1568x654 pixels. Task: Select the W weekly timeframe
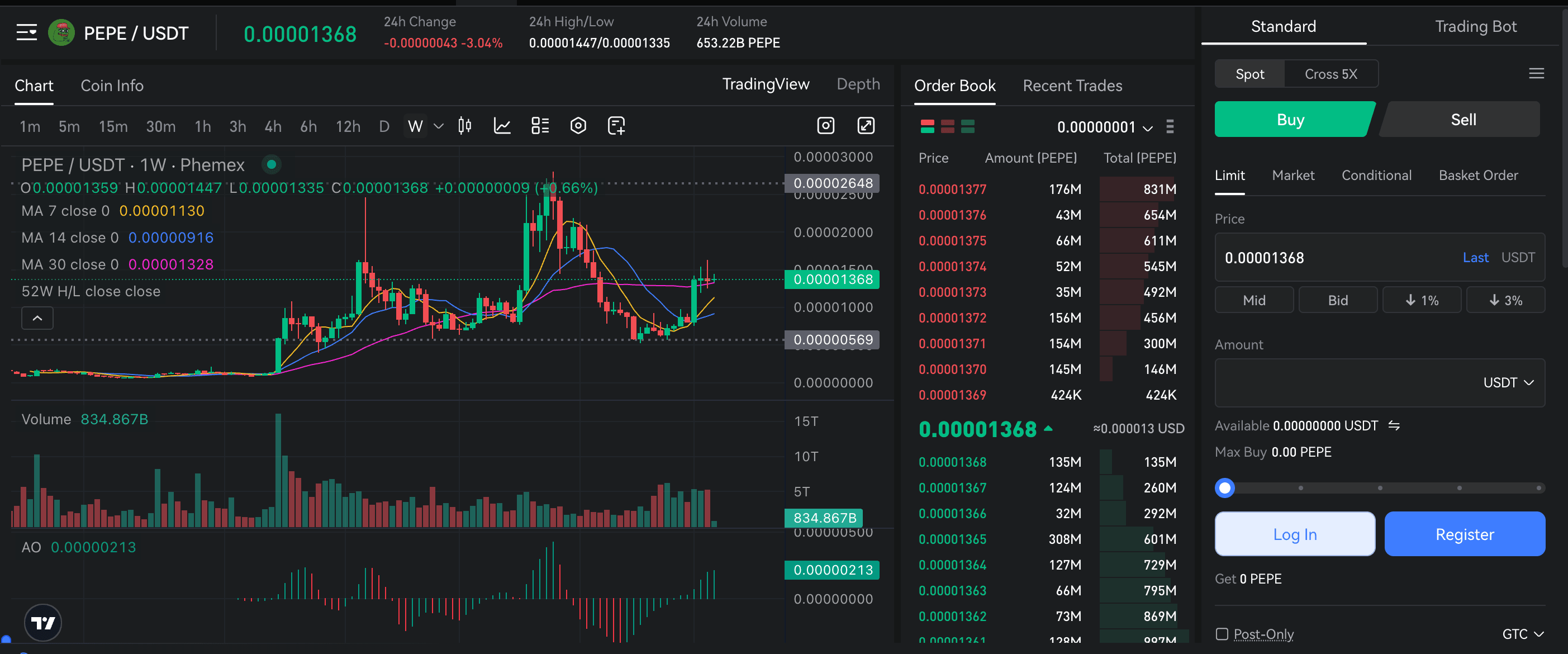click(415, 126)
